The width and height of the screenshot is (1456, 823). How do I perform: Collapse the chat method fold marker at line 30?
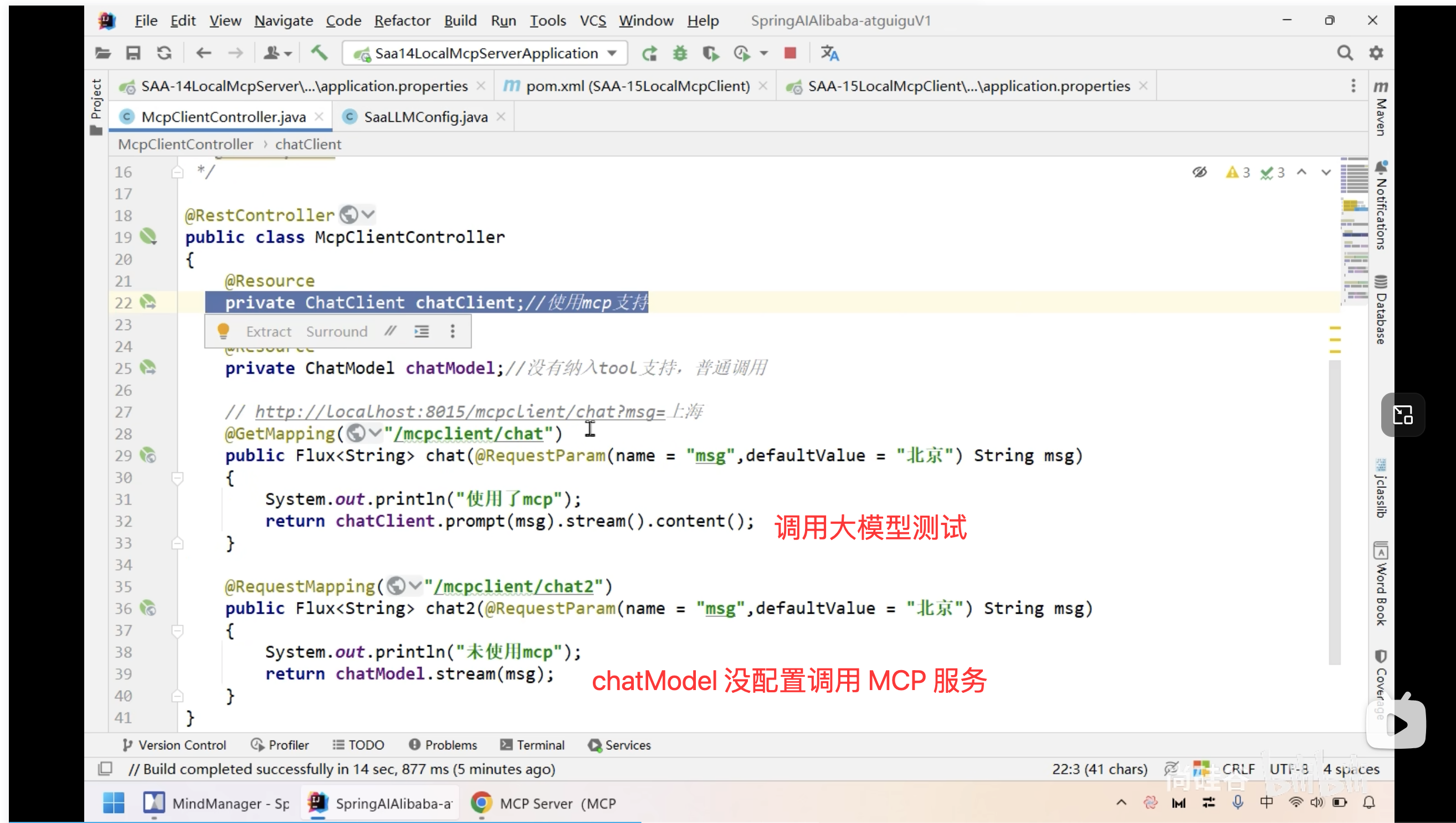tap(177, 478)
